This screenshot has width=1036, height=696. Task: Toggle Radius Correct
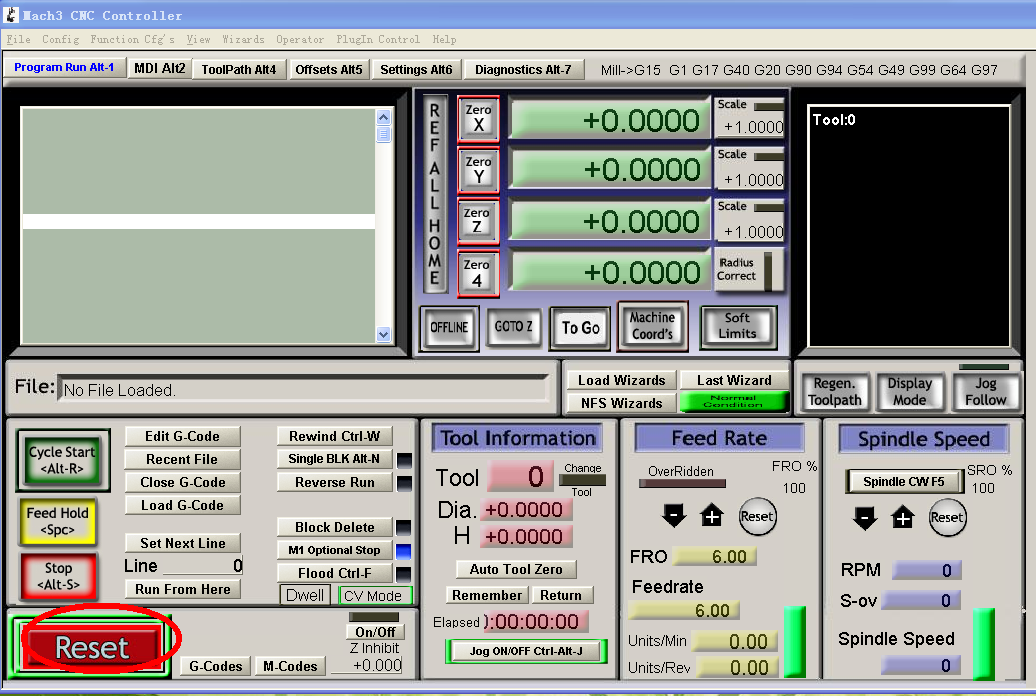pyautogui.click(x=748, y=270)
